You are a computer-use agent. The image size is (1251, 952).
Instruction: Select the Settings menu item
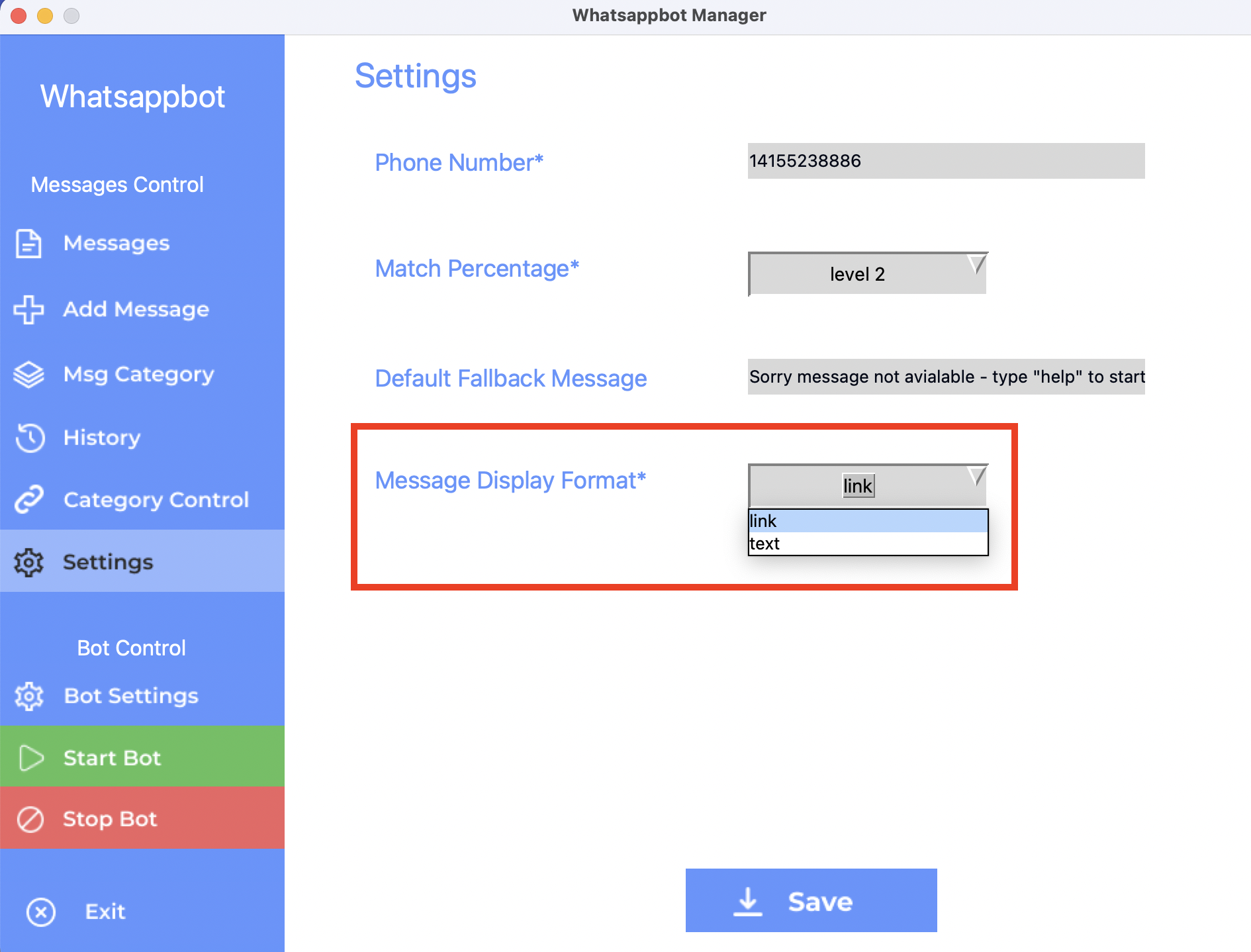point(142,561)
